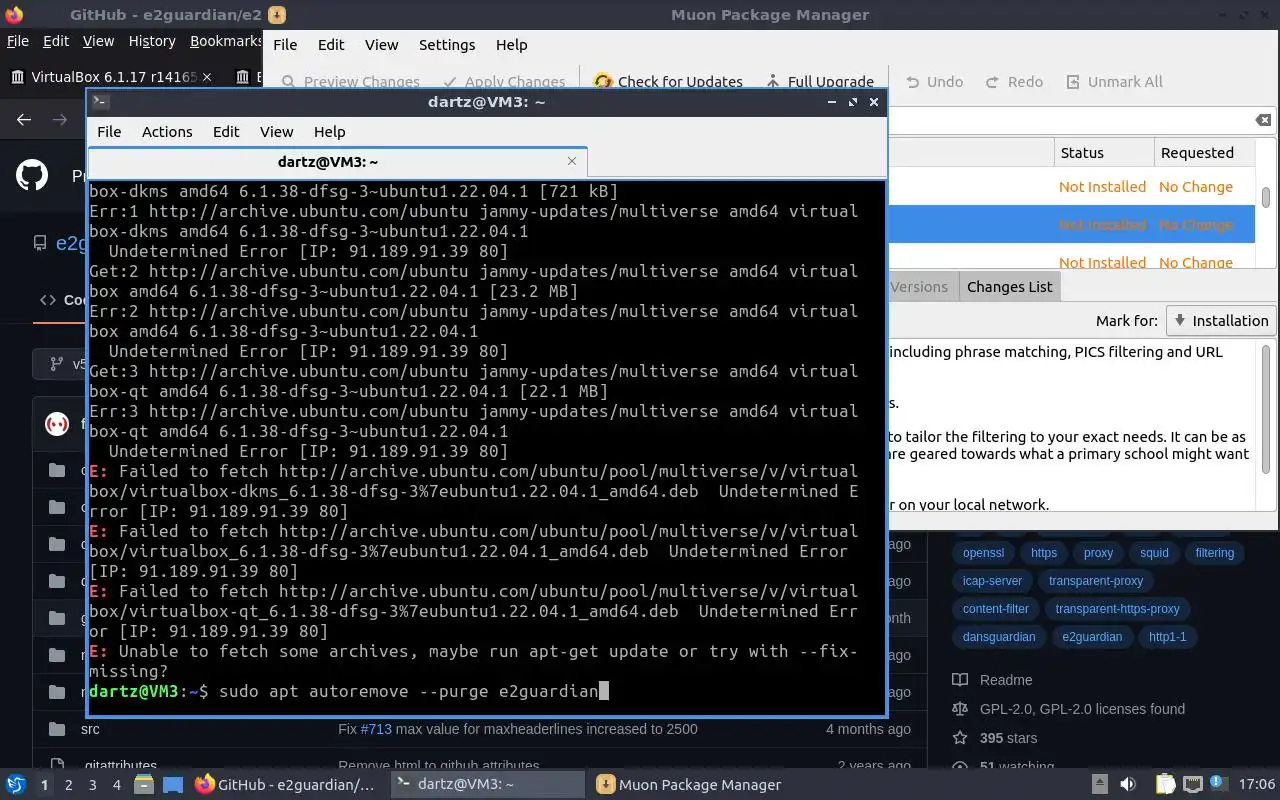Click the Firefox forward arrow
Image resolution: width=1280 pixels, height=800 pixels.
60,120
